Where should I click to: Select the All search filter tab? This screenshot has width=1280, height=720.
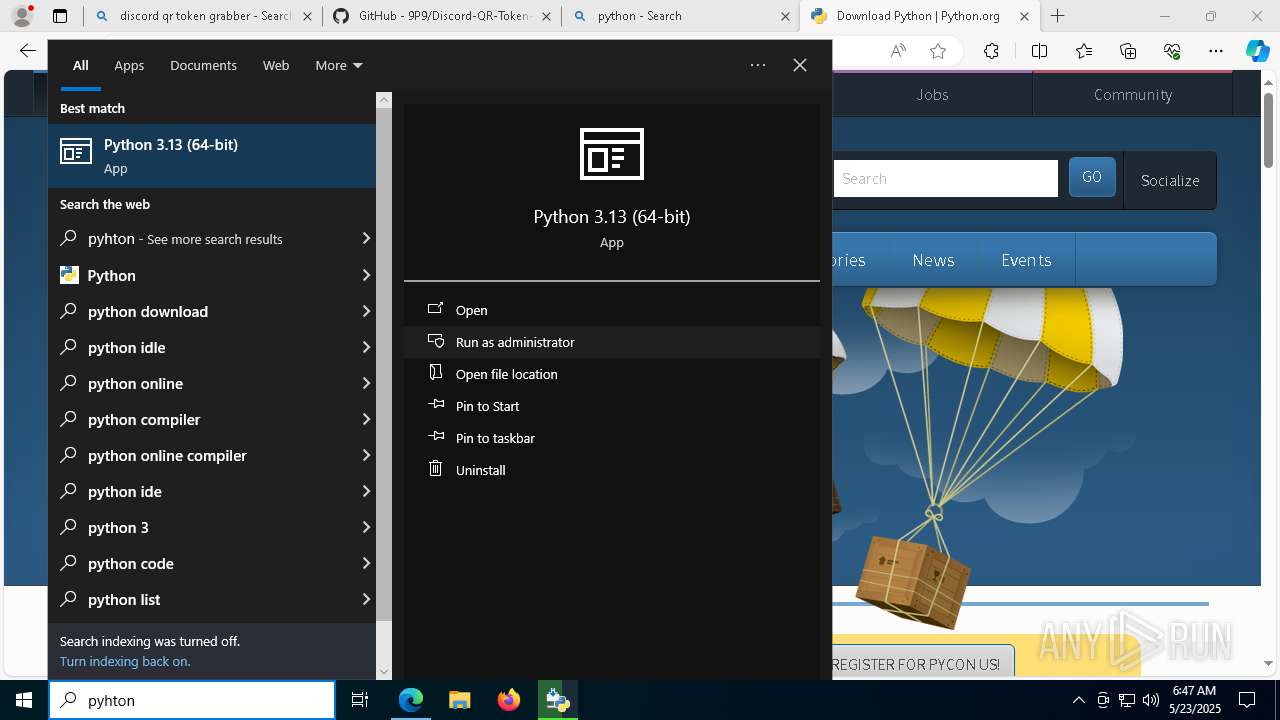(81, 65)
